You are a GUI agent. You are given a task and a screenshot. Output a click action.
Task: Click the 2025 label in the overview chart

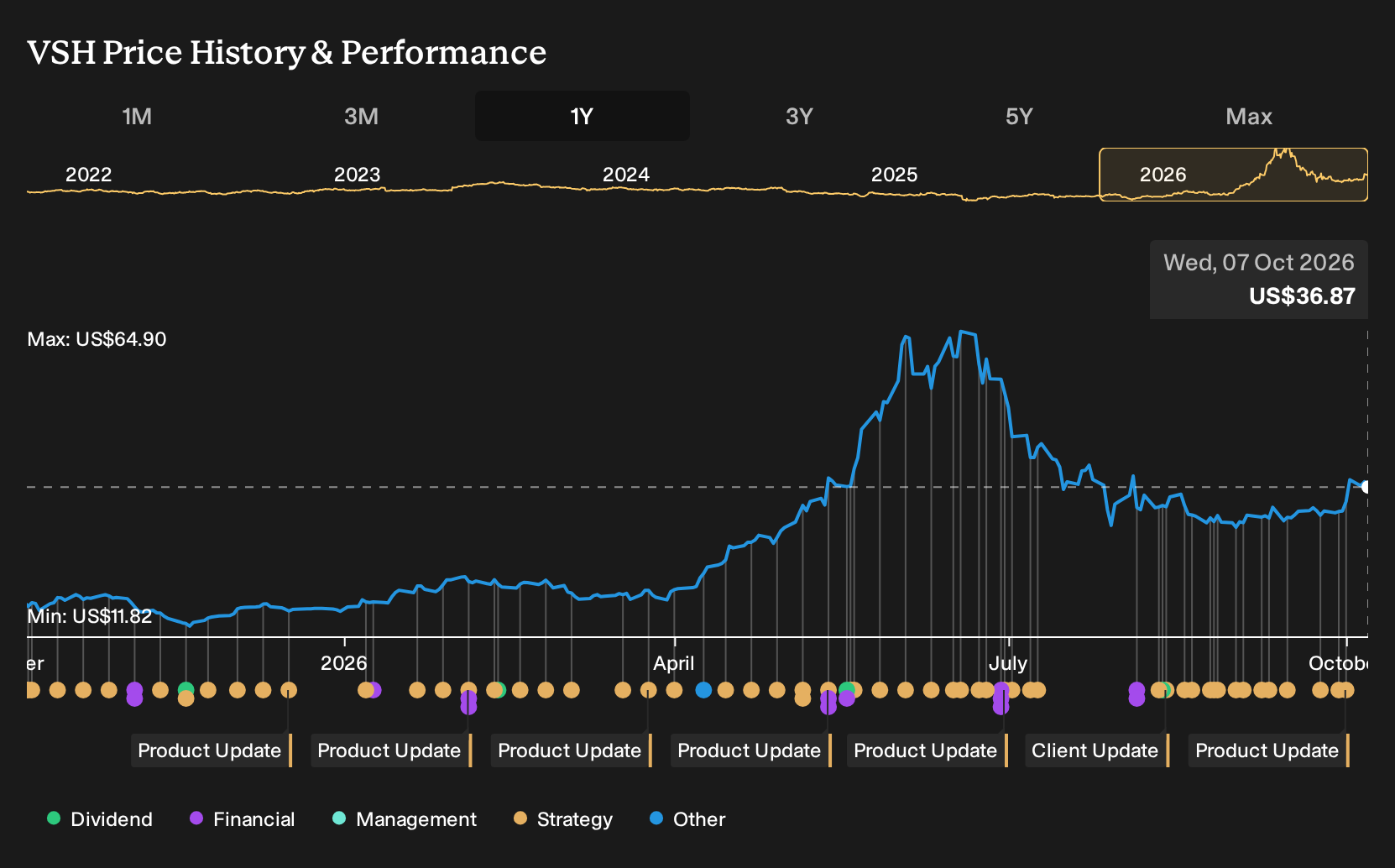[895, 175]
